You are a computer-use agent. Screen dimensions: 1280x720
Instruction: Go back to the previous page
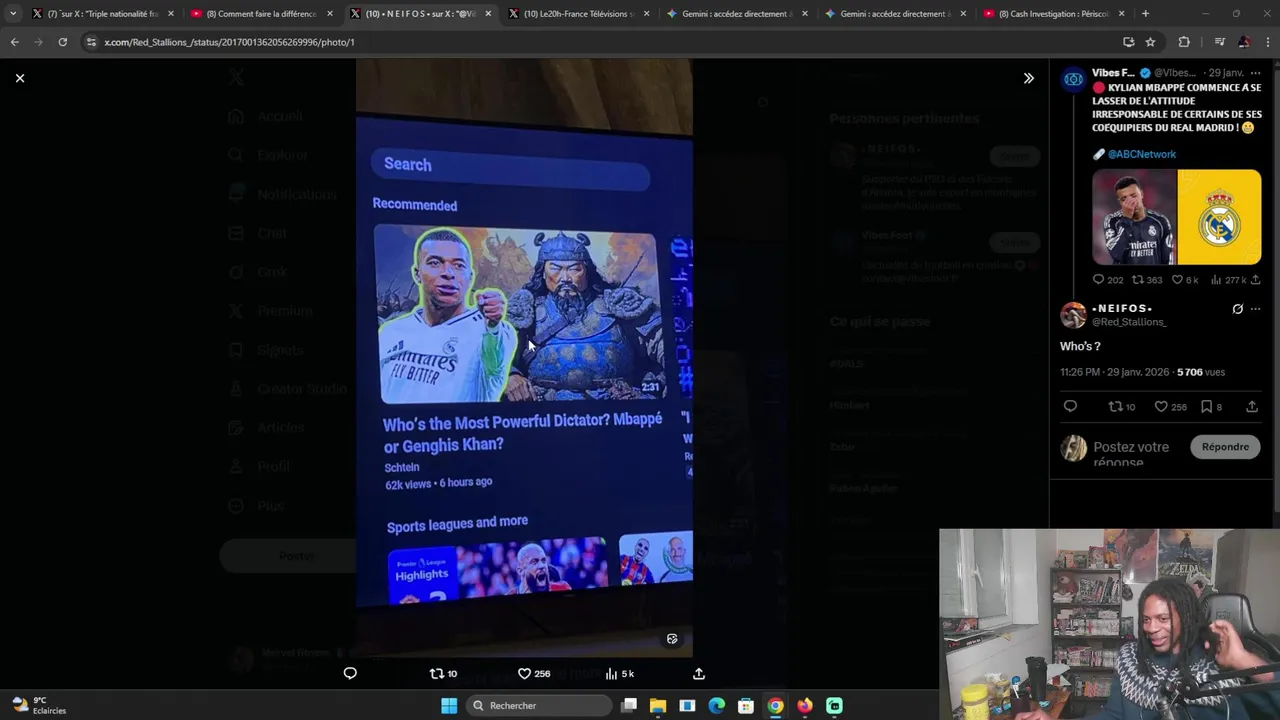coord(15,42)
